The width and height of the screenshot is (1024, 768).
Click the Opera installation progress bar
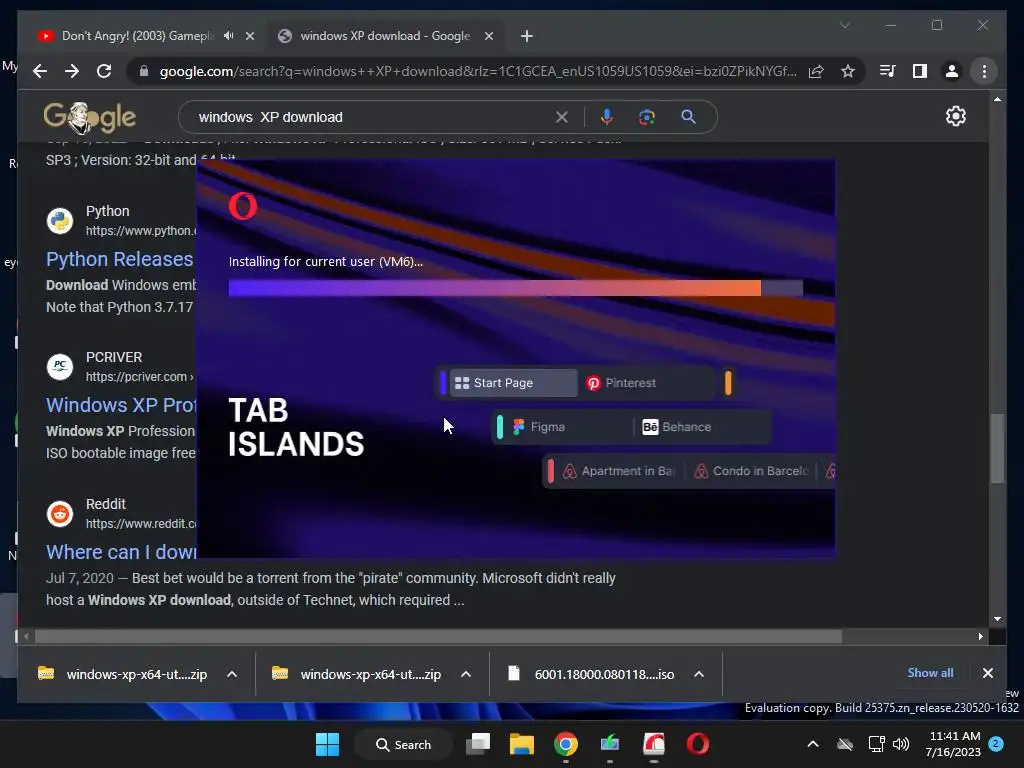pyautogui.click(x=515, y=288)
